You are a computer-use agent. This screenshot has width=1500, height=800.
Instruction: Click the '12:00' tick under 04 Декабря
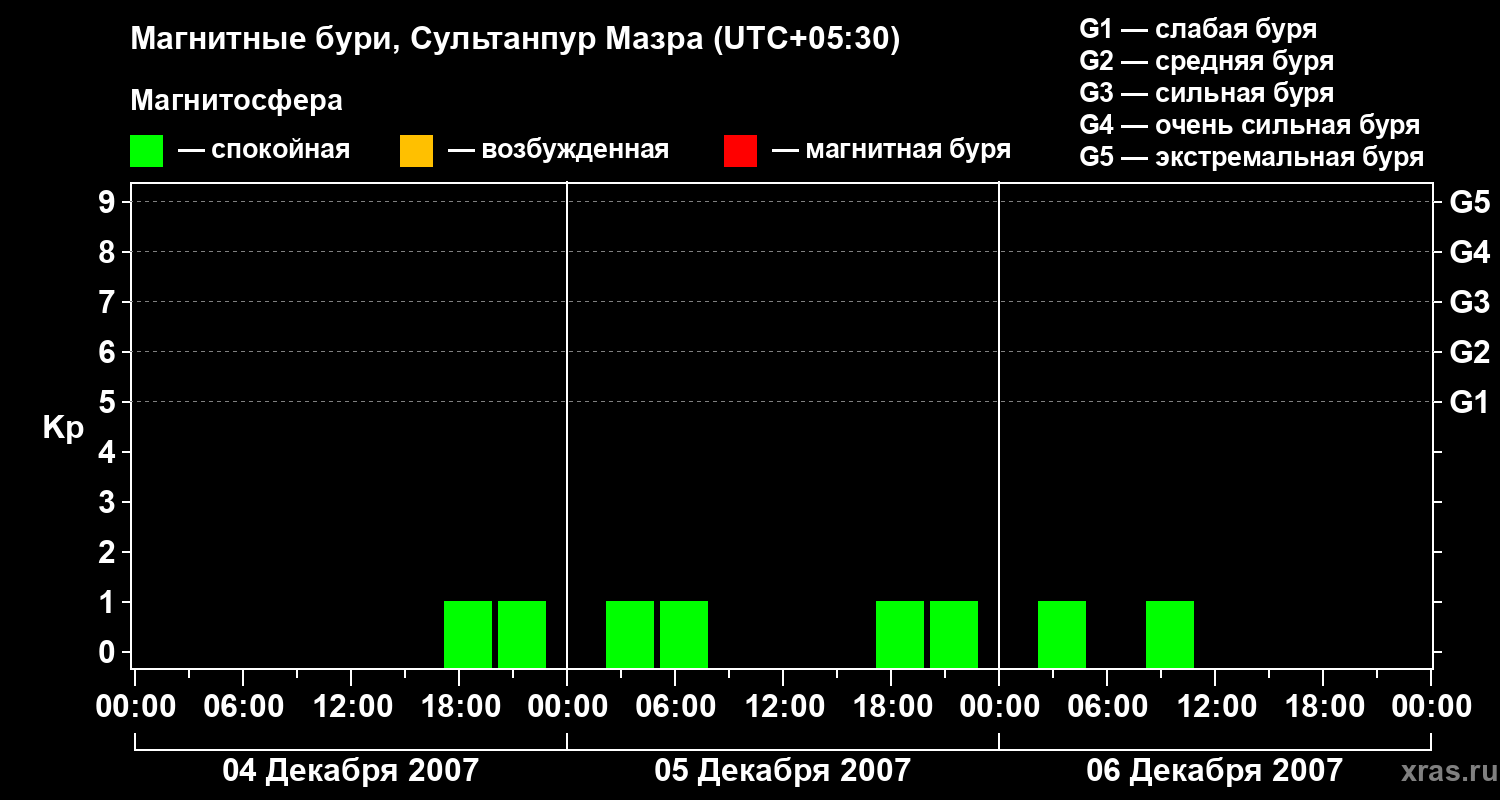(x=351, y=706)
